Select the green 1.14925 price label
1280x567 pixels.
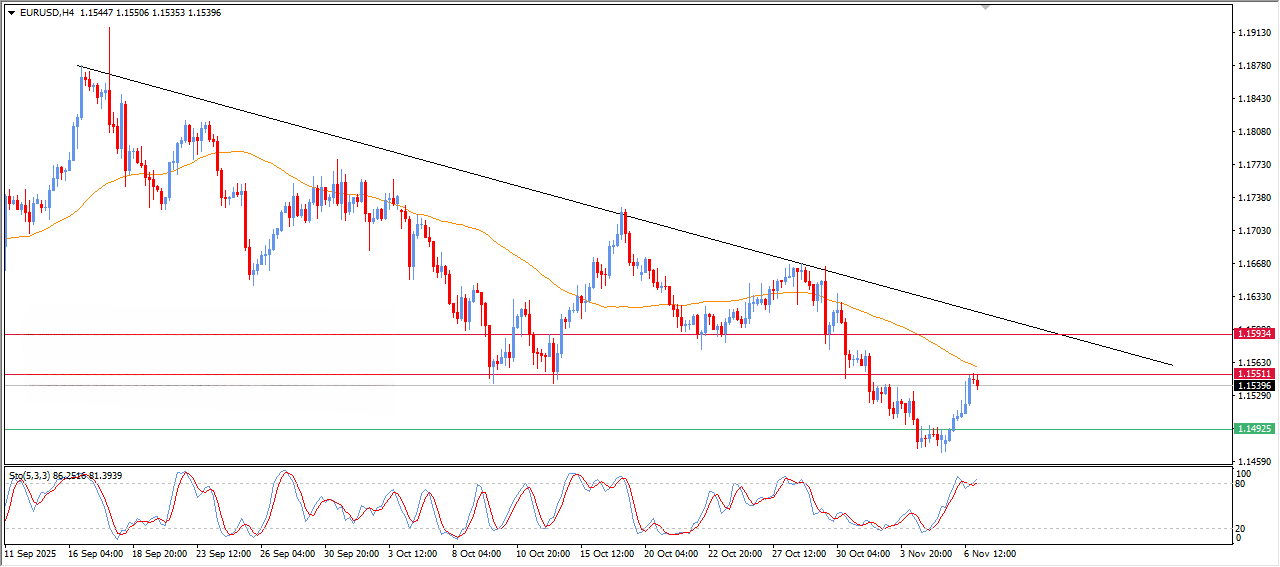point(1253,429)
